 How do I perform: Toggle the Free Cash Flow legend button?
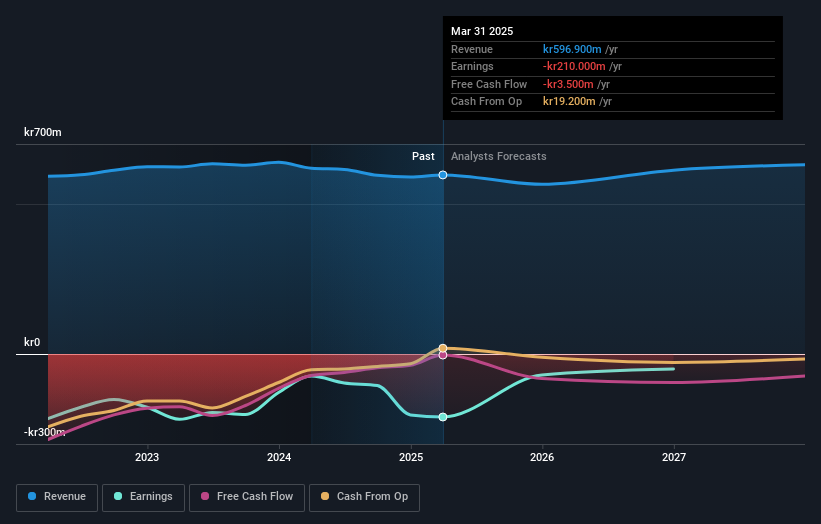(247, 497)
